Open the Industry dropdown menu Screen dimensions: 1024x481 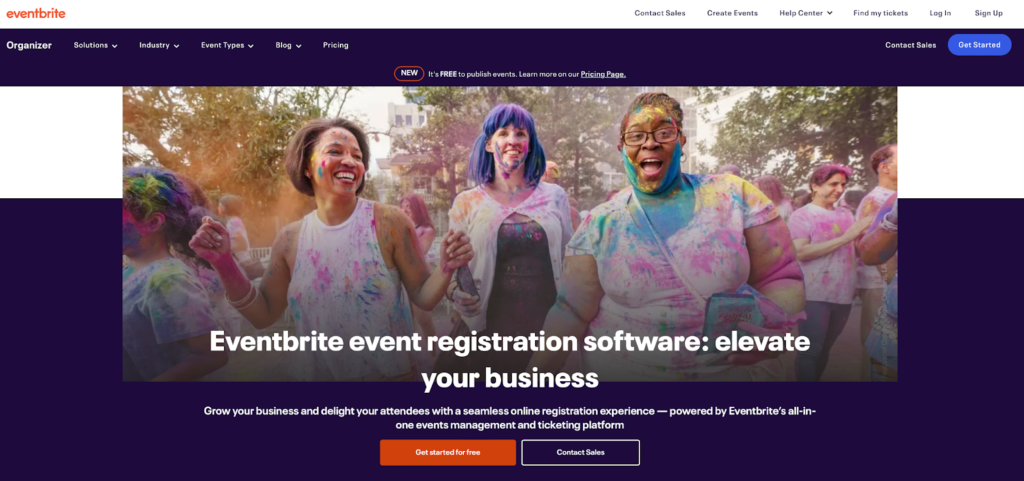click(x=159, y=45)
